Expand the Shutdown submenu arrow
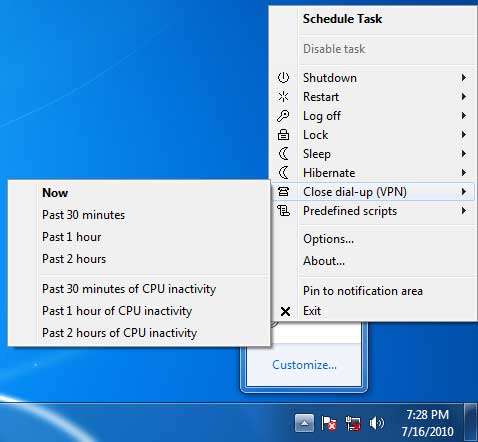Viewport: 478px width, 442px height. [x=464, y=78]
